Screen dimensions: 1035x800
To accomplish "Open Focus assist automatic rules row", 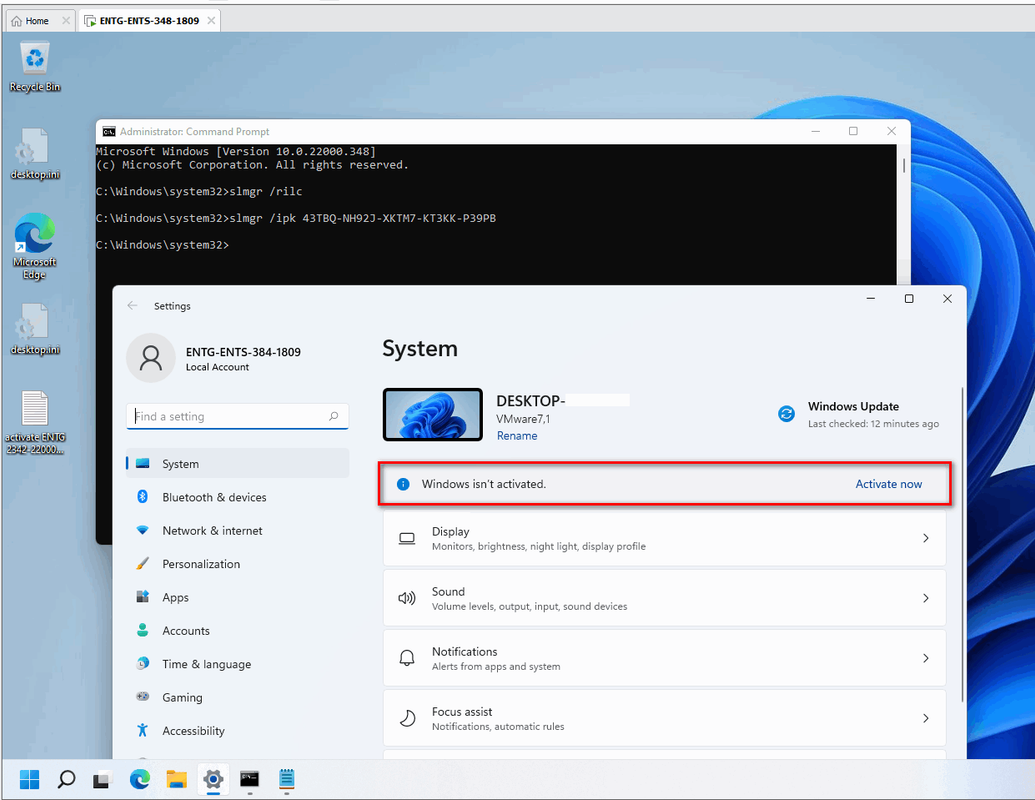I will click(665, 718).
